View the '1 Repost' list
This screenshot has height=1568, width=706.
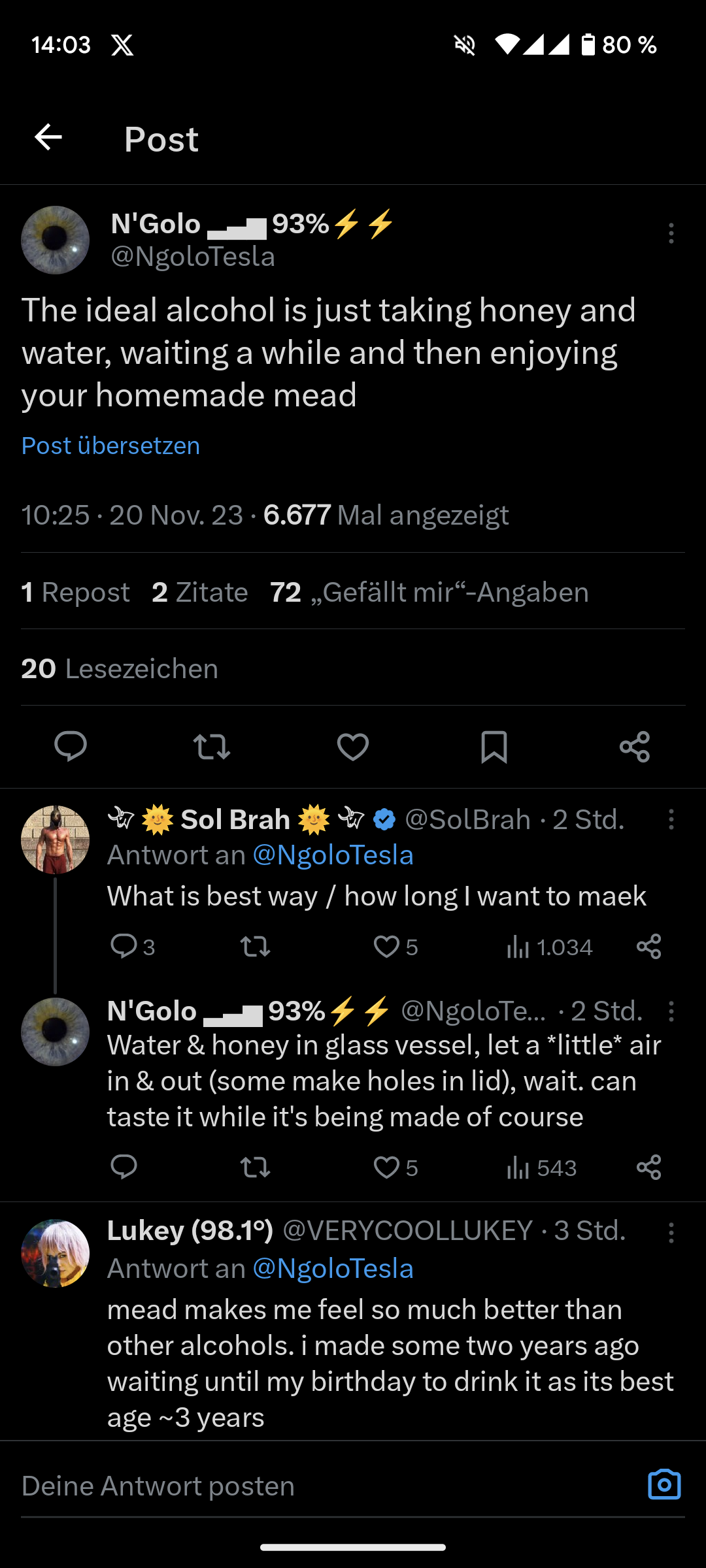[x=76, y=593]
